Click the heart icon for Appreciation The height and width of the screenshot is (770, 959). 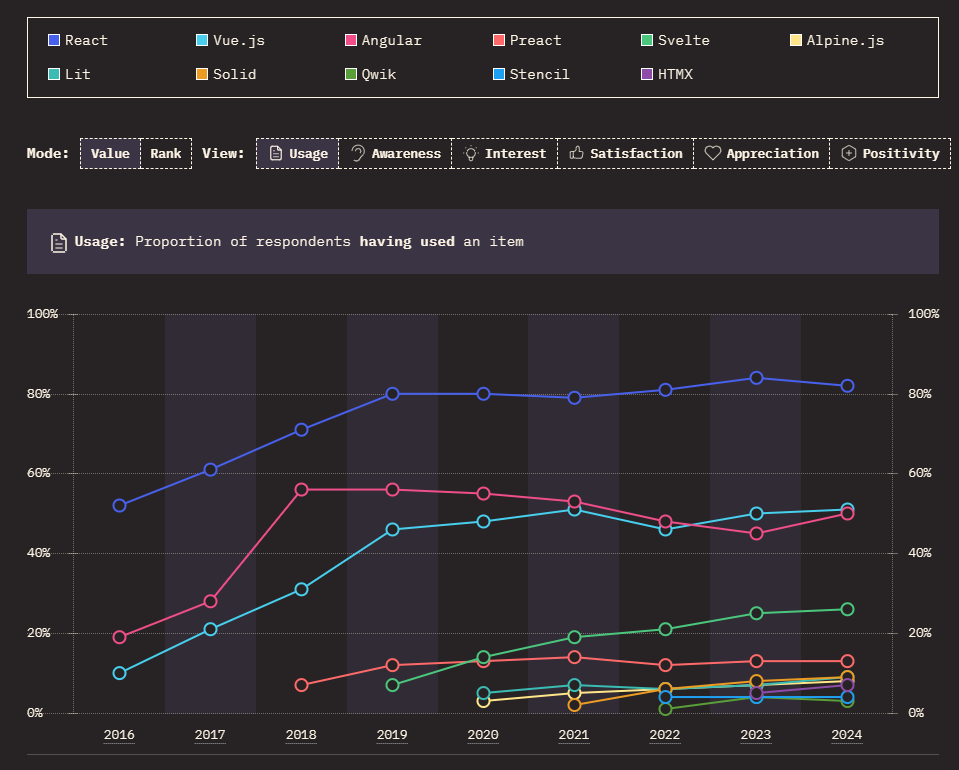point(712,153)
